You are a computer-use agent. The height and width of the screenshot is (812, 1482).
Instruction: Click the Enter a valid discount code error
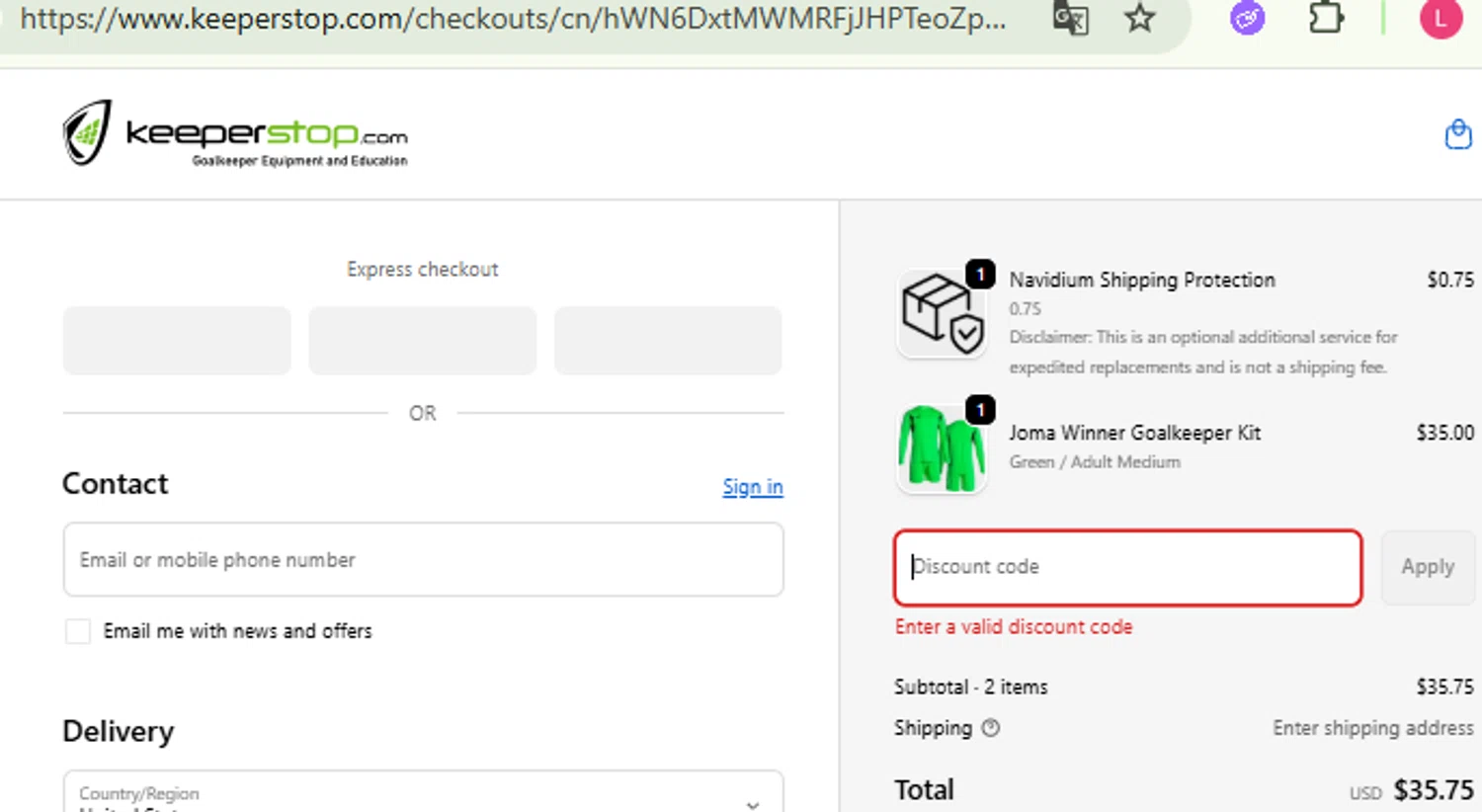(1014, 626)
